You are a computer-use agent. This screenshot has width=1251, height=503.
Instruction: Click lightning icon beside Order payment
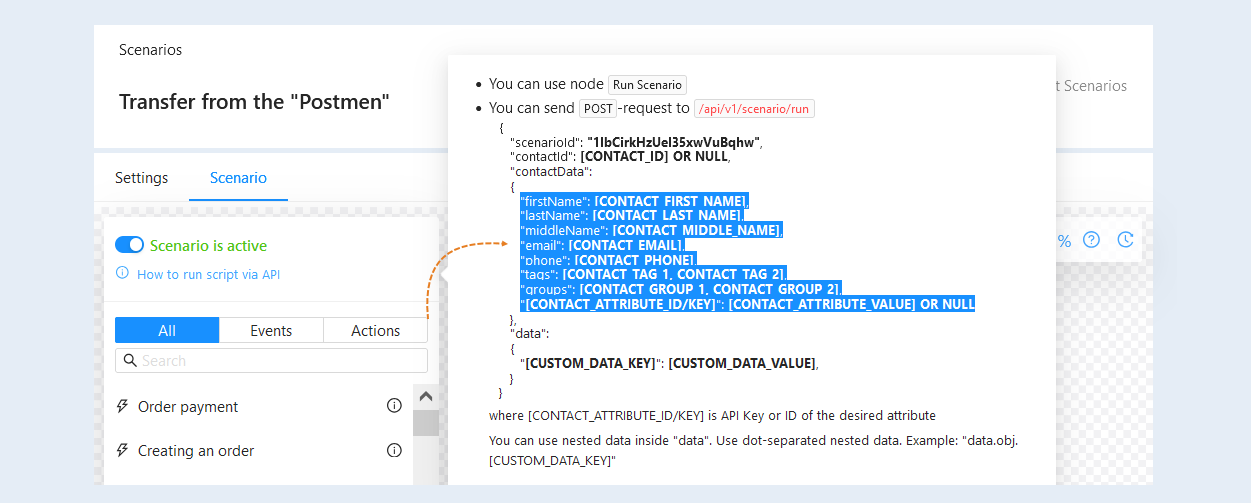pos(123,406)
